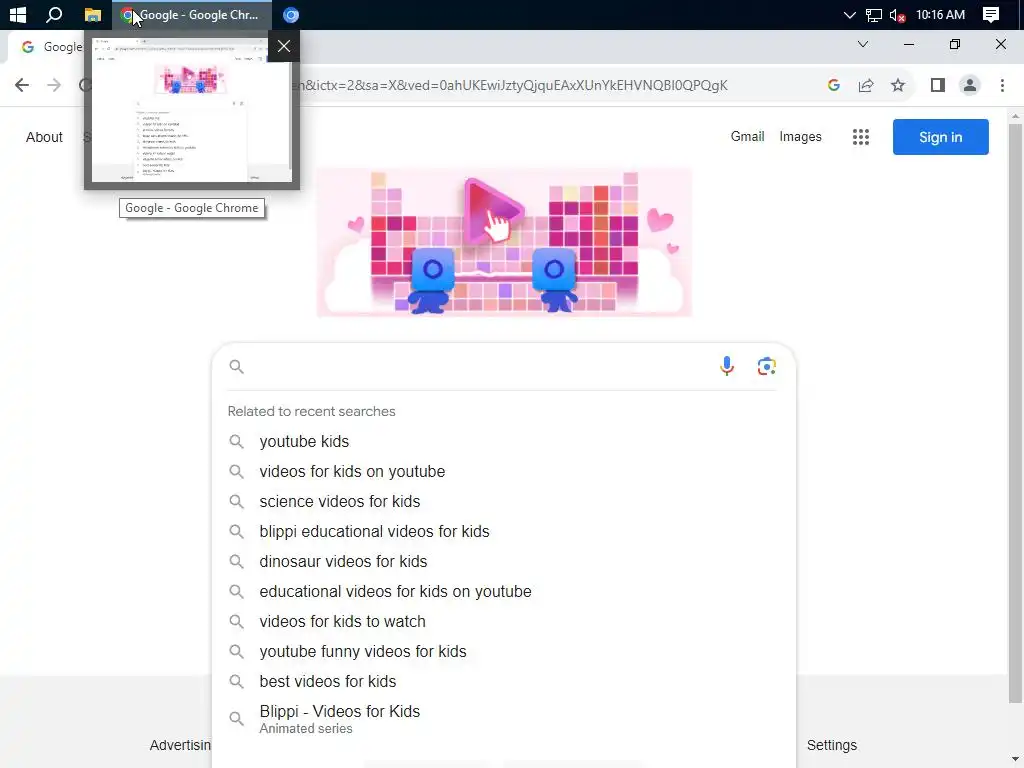
Task: Close the taskbar preview thumbnail window
Action: click(283, 46)
